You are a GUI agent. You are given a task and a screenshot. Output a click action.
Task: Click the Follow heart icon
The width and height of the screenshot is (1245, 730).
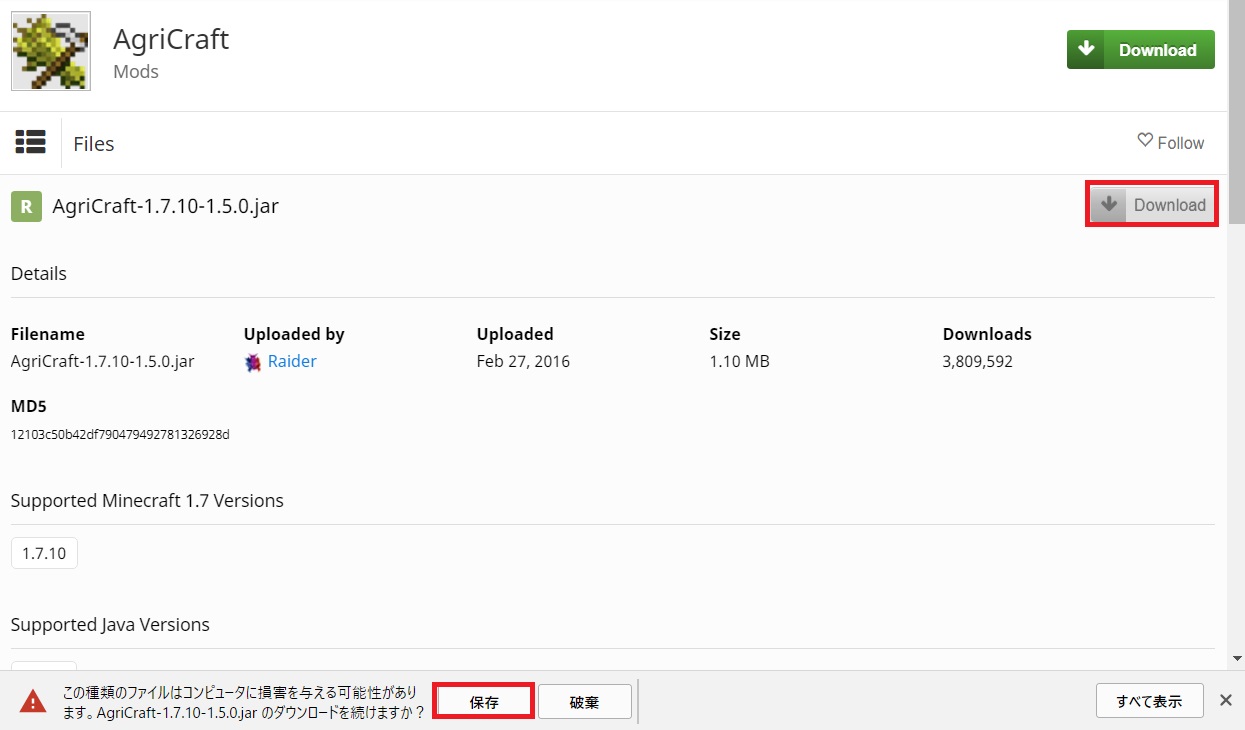tap(1145, 141)
